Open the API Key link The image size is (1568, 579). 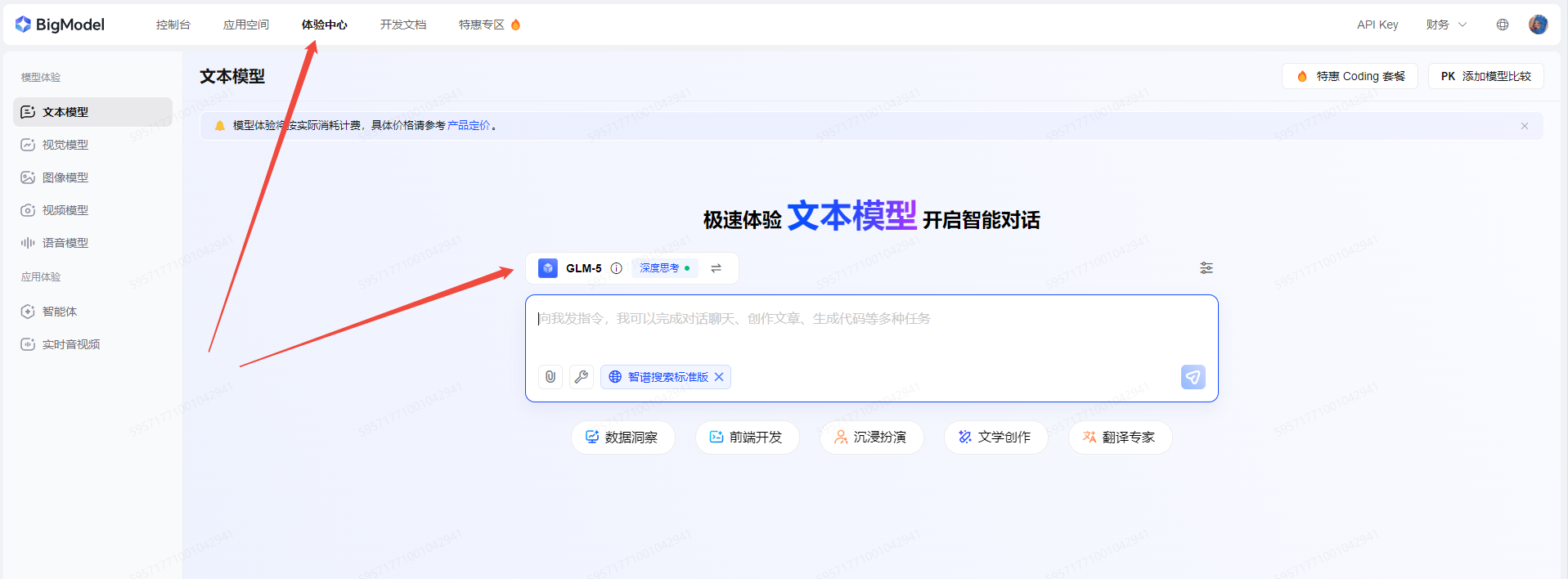pyautogui.click(x=1377, y=25)
